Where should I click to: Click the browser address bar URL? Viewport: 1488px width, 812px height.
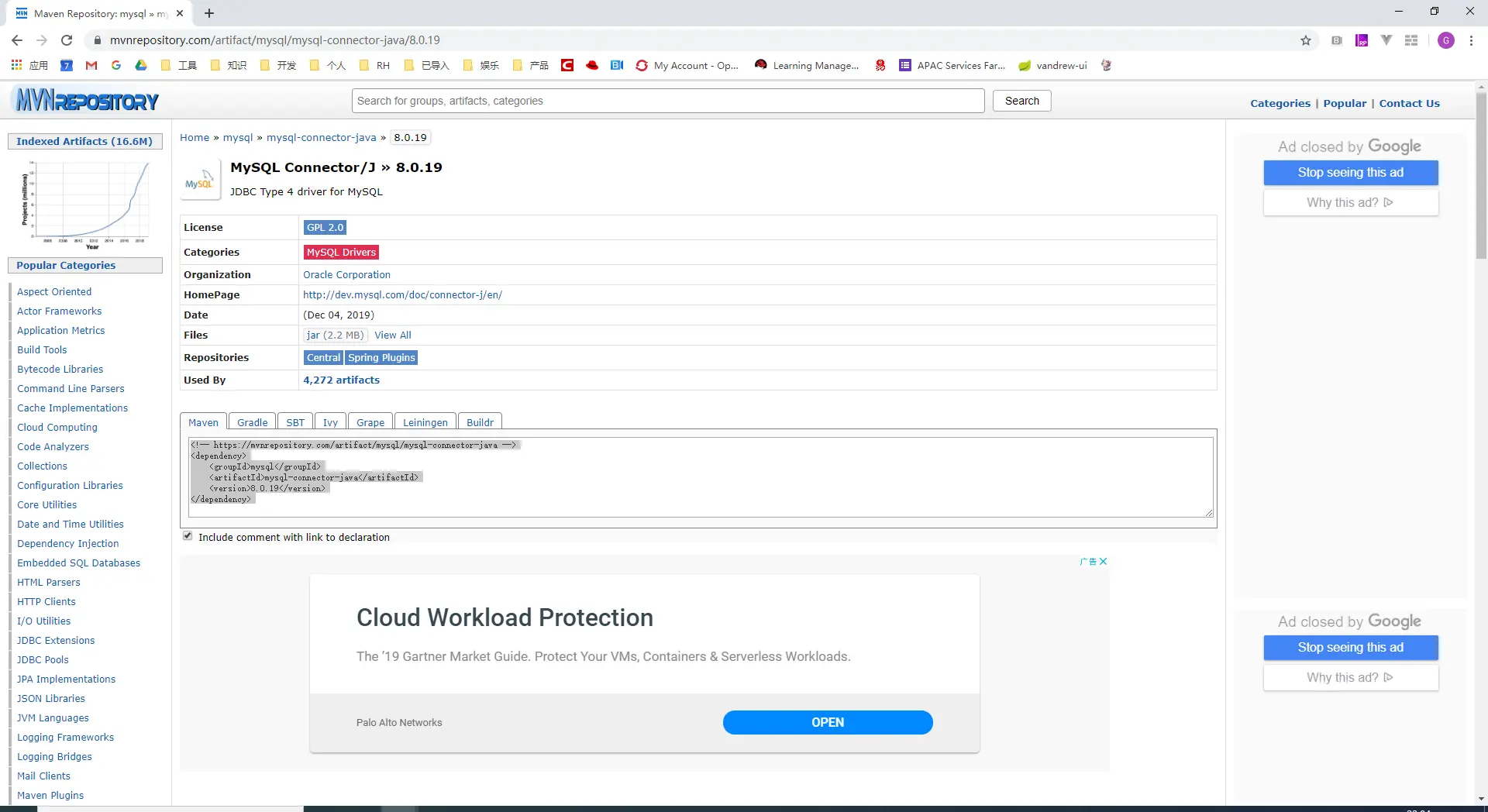275,40
